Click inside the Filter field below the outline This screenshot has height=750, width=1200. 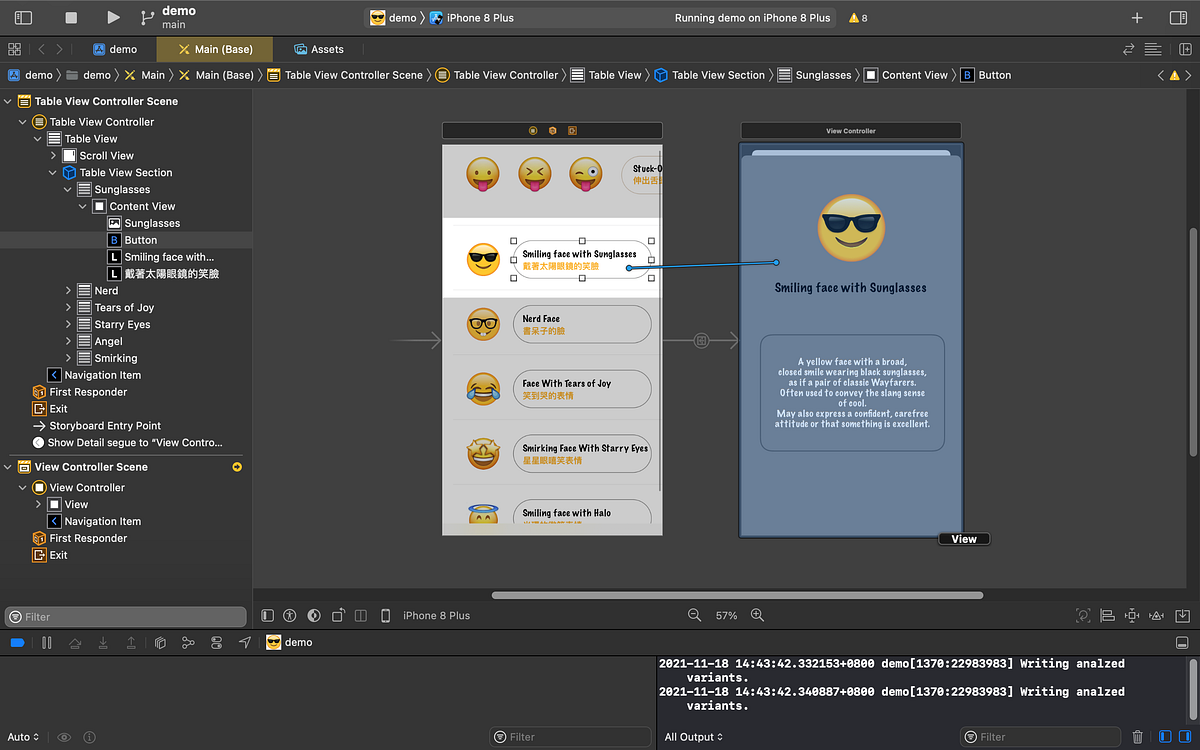pyautogui.click(x=125, y=616)
